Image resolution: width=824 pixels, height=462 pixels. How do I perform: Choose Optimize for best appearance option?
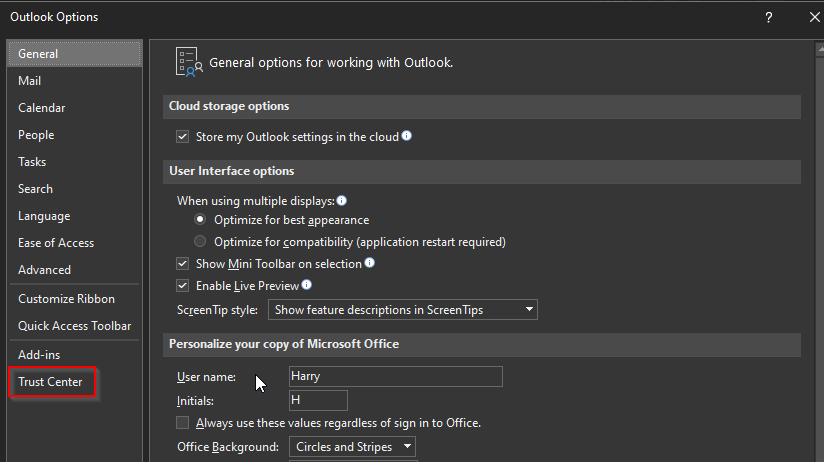click(x=201, y=220)
